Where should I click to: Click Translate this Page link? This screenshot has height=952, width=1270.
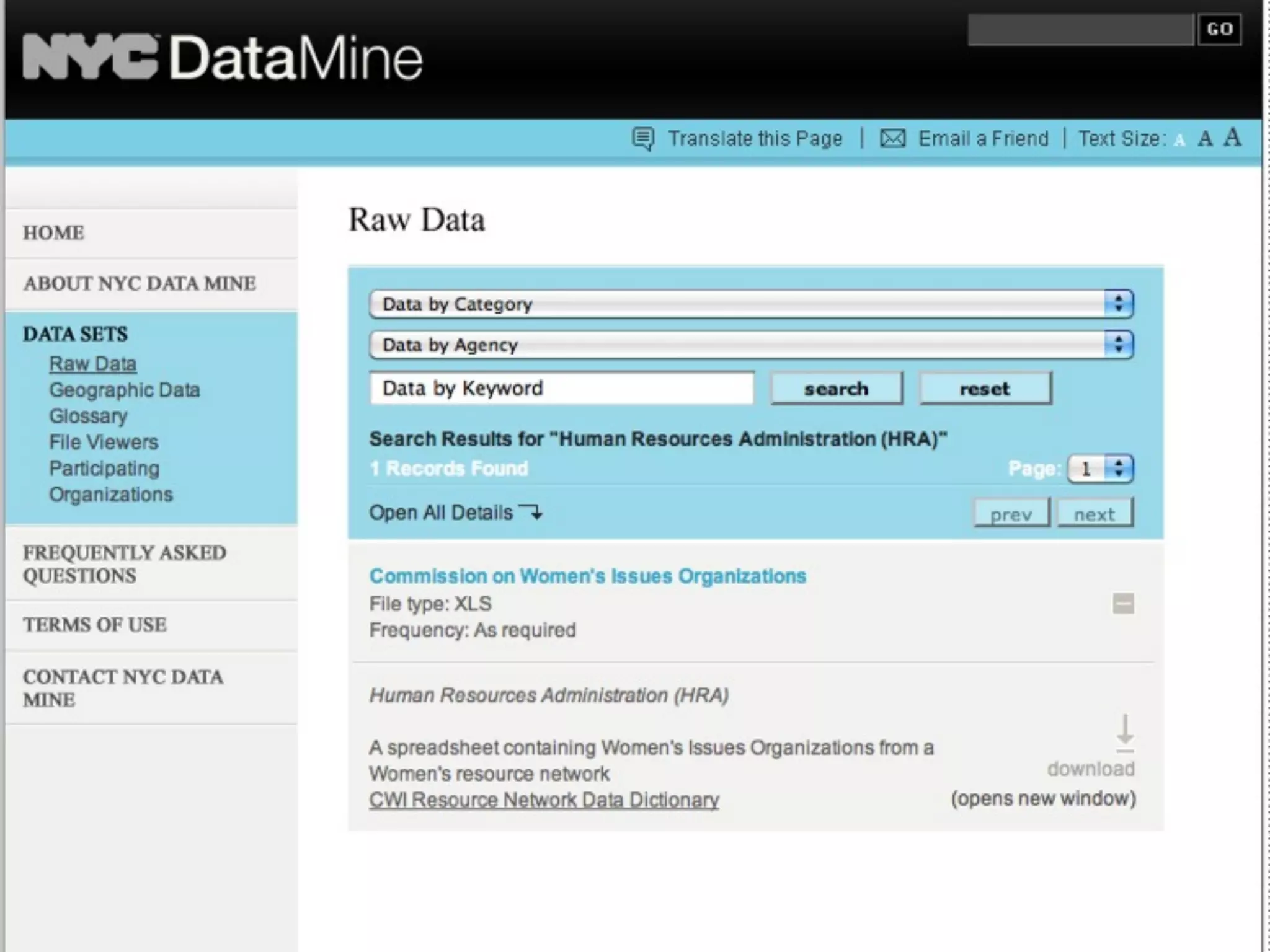(755, 139)
